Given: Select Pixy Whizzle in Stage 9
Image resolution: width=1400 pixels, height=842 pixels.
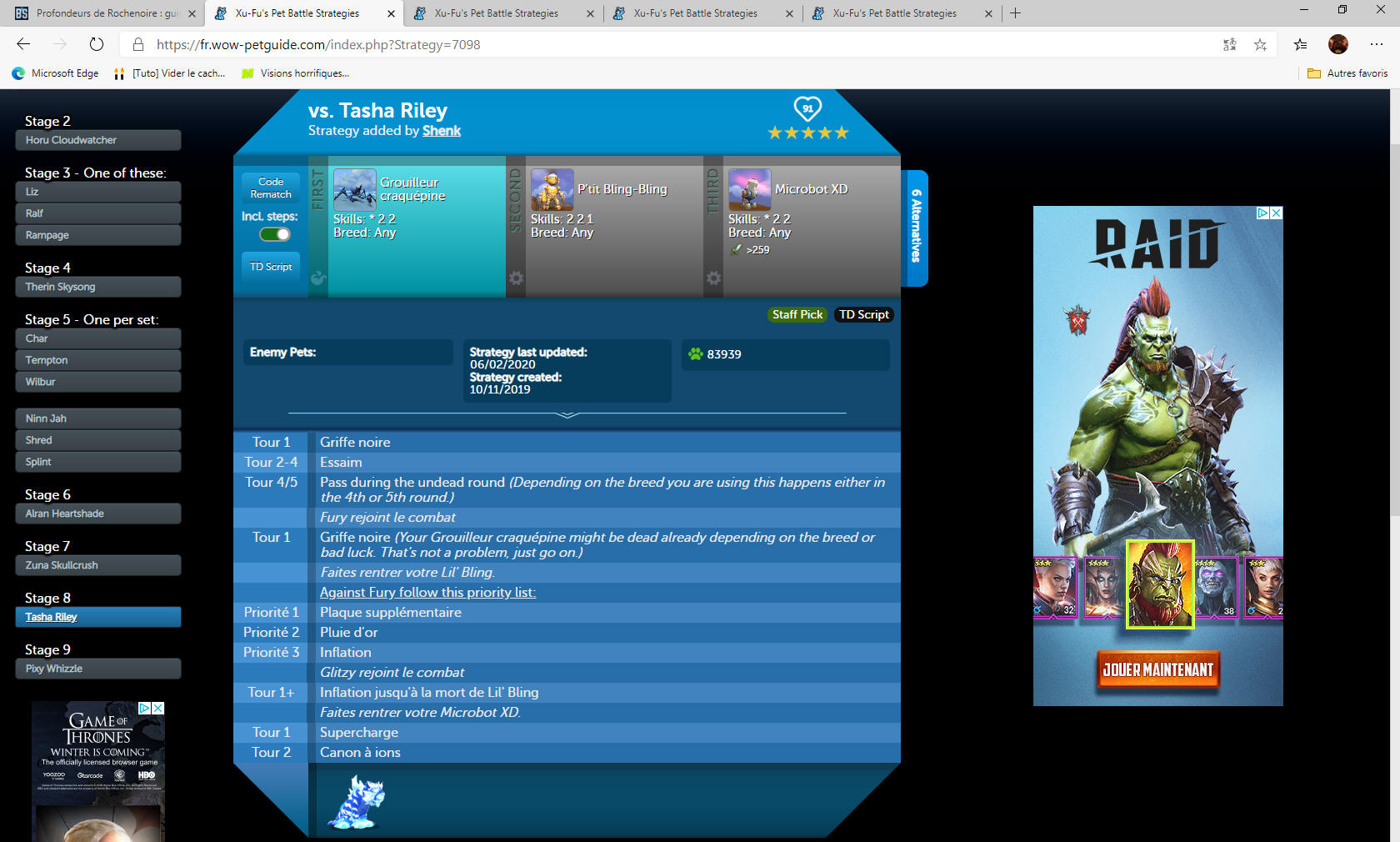Looking at the screenshot, I should (98, 669).
